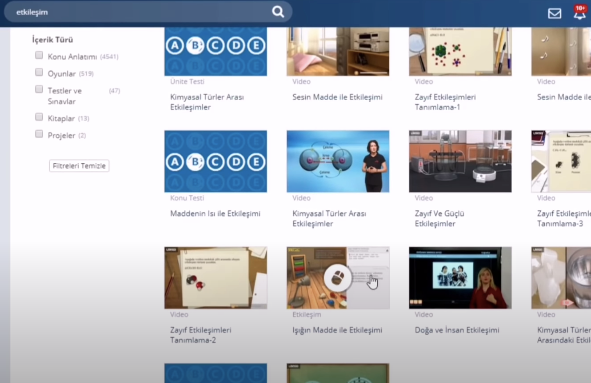Open Işığın Madde ile Etkileşimi thumbnail
591x383 pixels.
[x=338, y=278]
